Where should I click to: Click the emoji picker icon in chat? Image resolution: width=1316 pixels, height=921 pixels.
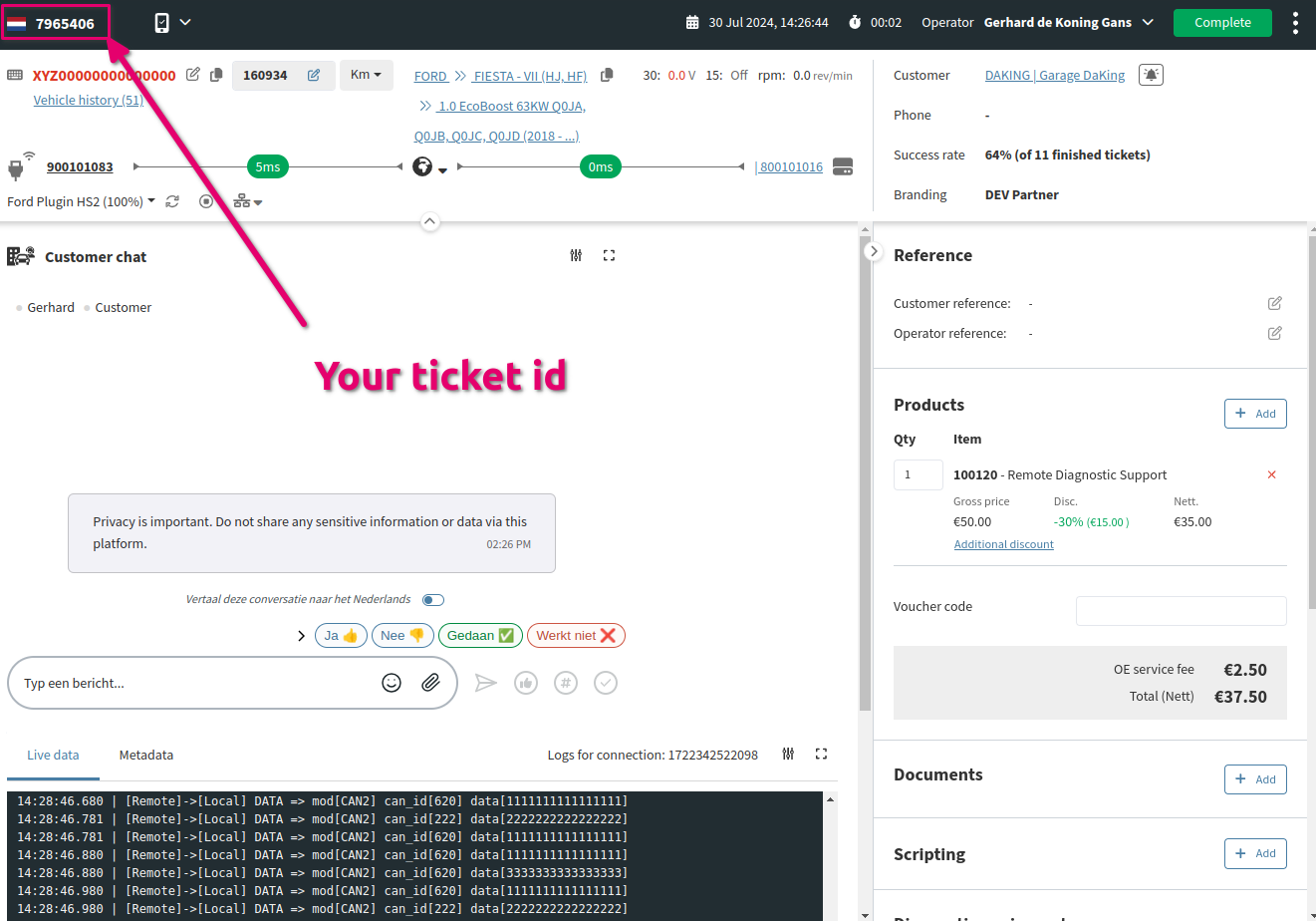click(392, 683)
